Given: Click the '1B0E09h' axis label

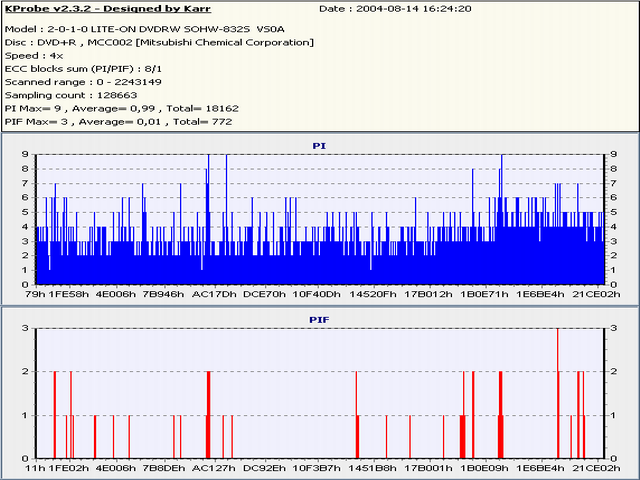Looking at the screenshot, I should click(x=484, y=468).
